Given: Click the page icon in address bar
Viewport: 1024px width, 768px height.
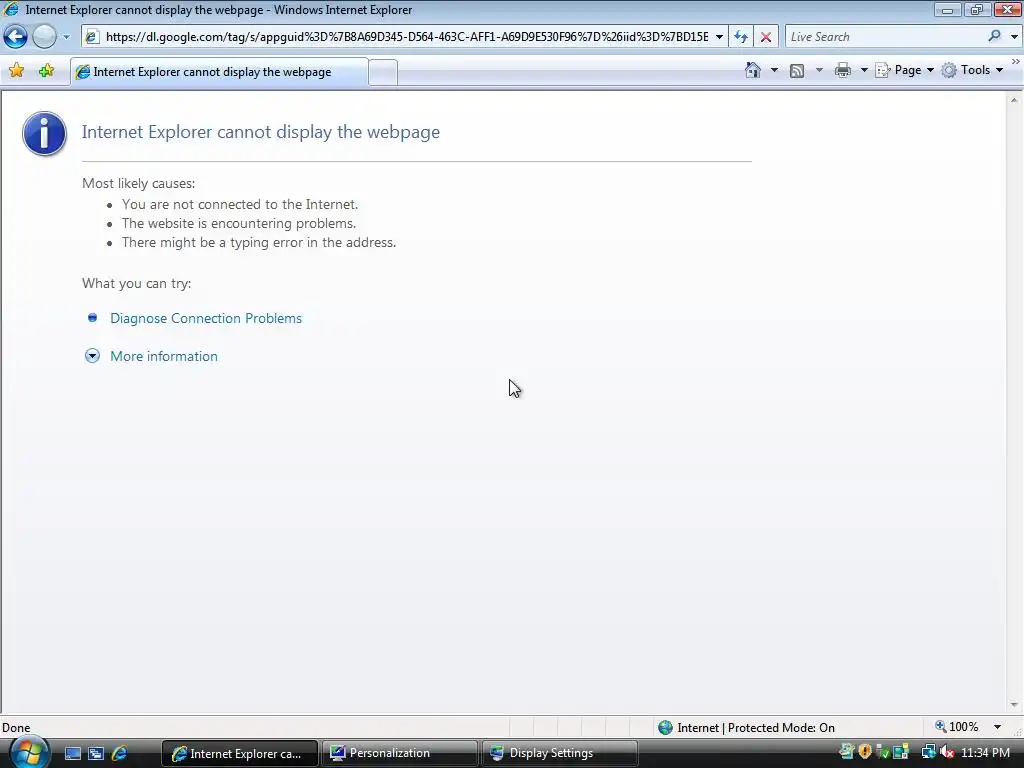Looking at the screenshot, I should [93, 37].
